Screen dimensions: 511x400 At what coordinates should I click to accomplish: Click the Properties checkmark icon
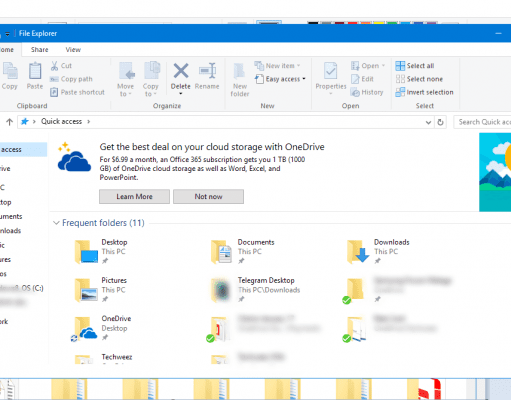tap(331, 71)
